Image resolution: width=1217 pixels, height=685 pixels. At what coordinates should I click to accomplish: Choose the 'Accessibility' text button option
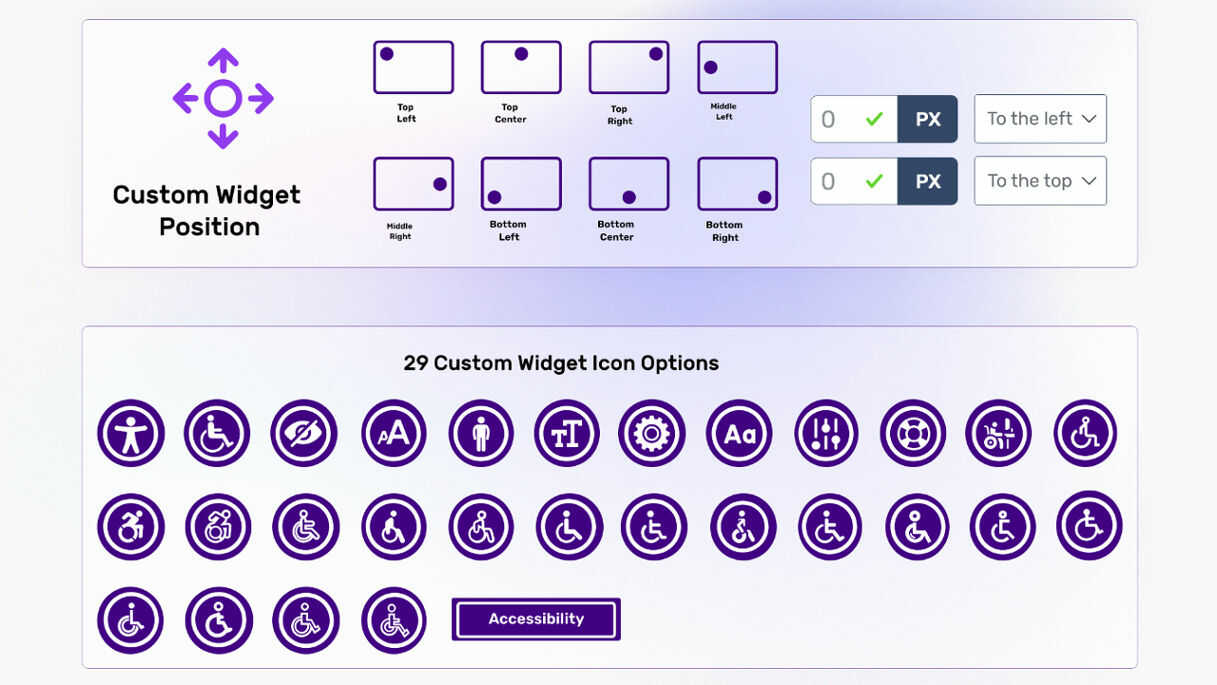(536, 619)
